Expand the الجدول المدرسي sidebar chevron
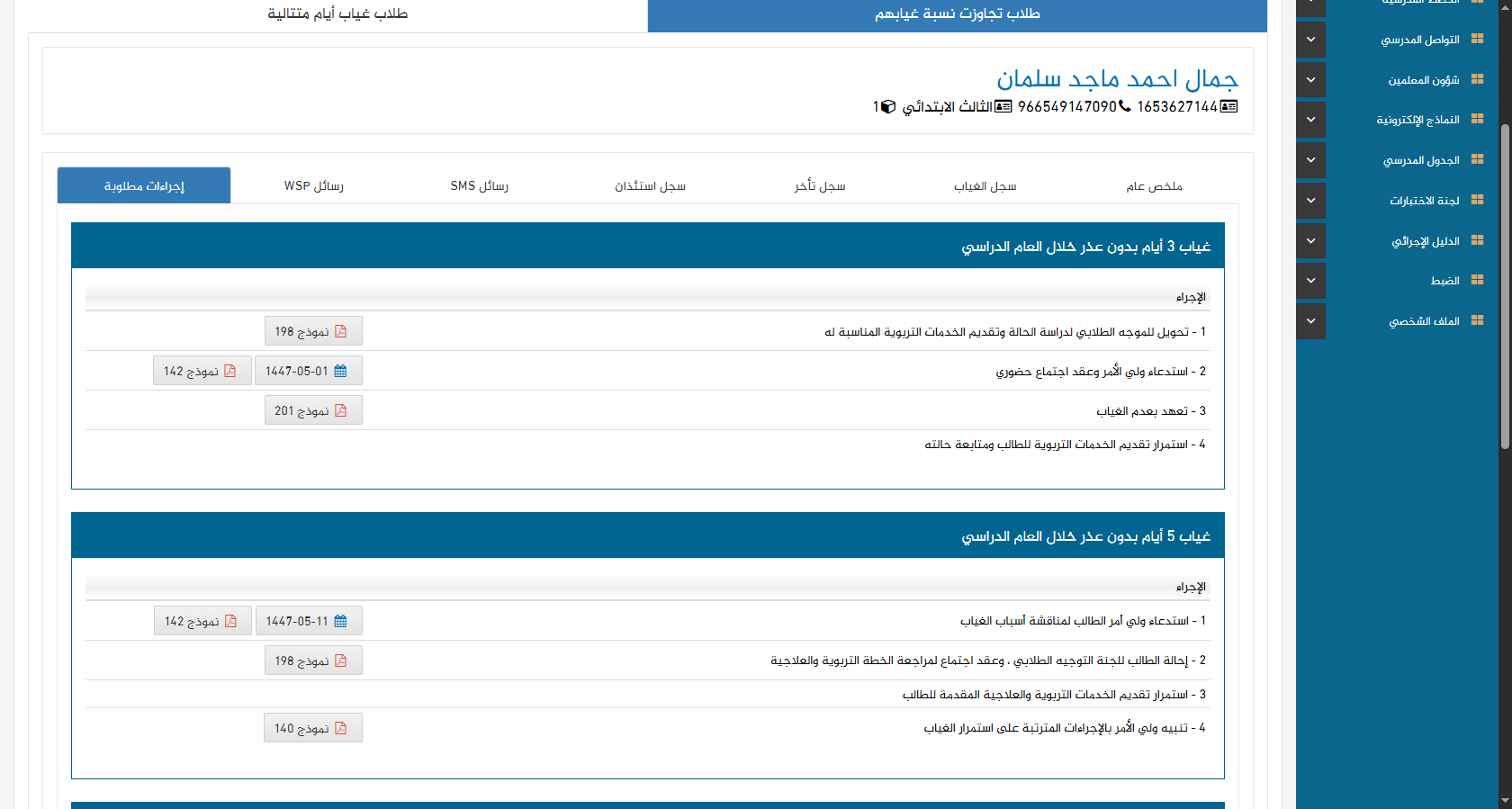The image size is (1512, 809). pyautogui.click(x=1310, y=160)
